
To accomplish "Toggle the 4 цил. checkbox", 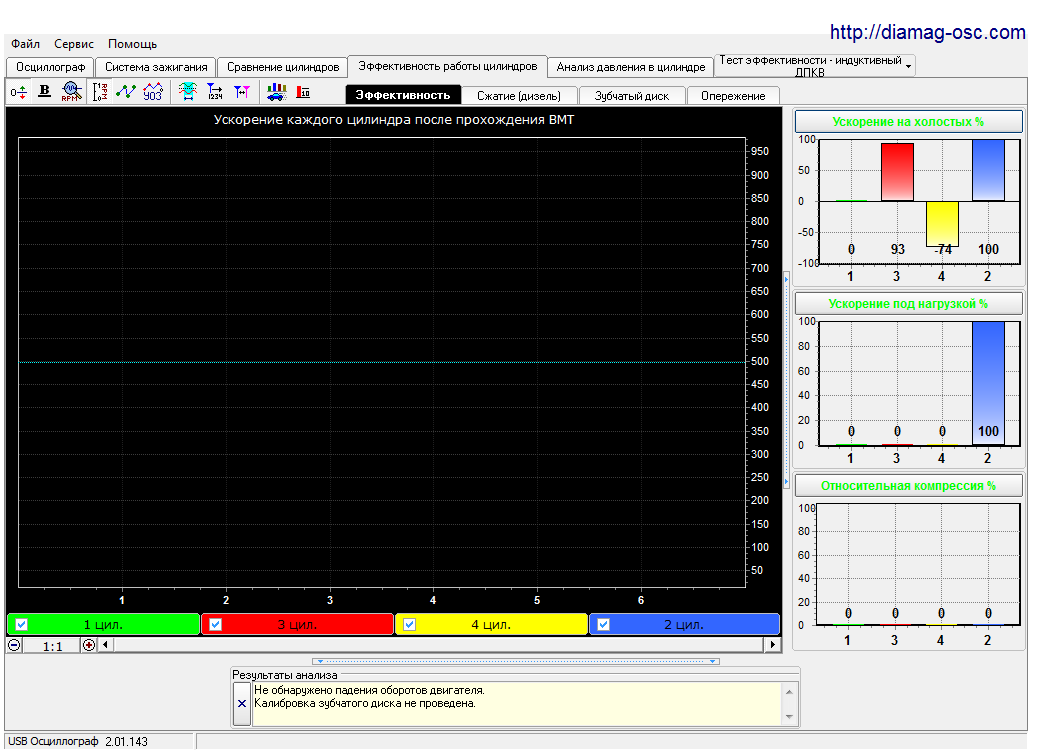I will (x=410, y=624).
